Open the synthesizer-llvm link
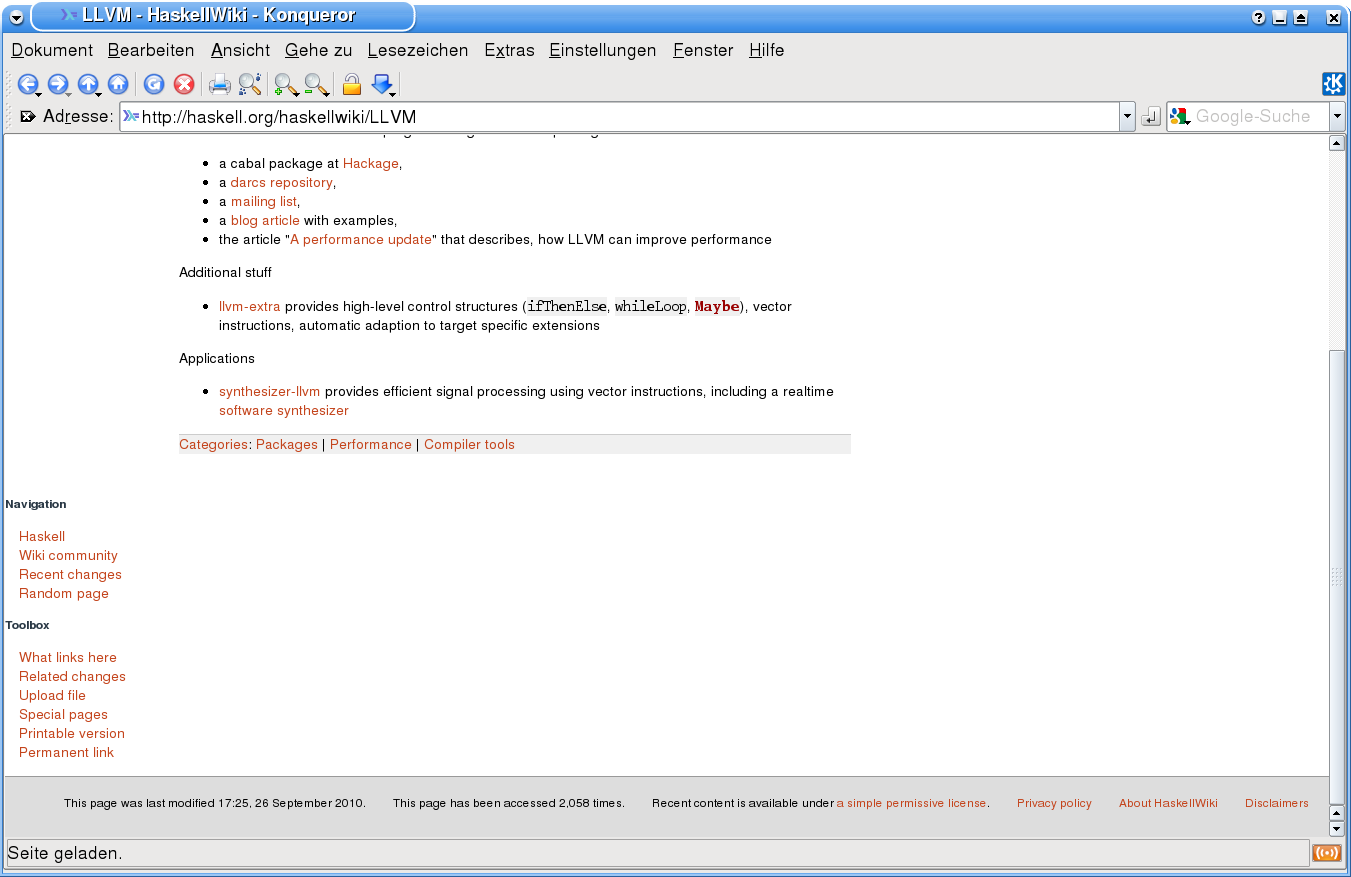Viewport: 1351px width, 877px height. point(270,392)
